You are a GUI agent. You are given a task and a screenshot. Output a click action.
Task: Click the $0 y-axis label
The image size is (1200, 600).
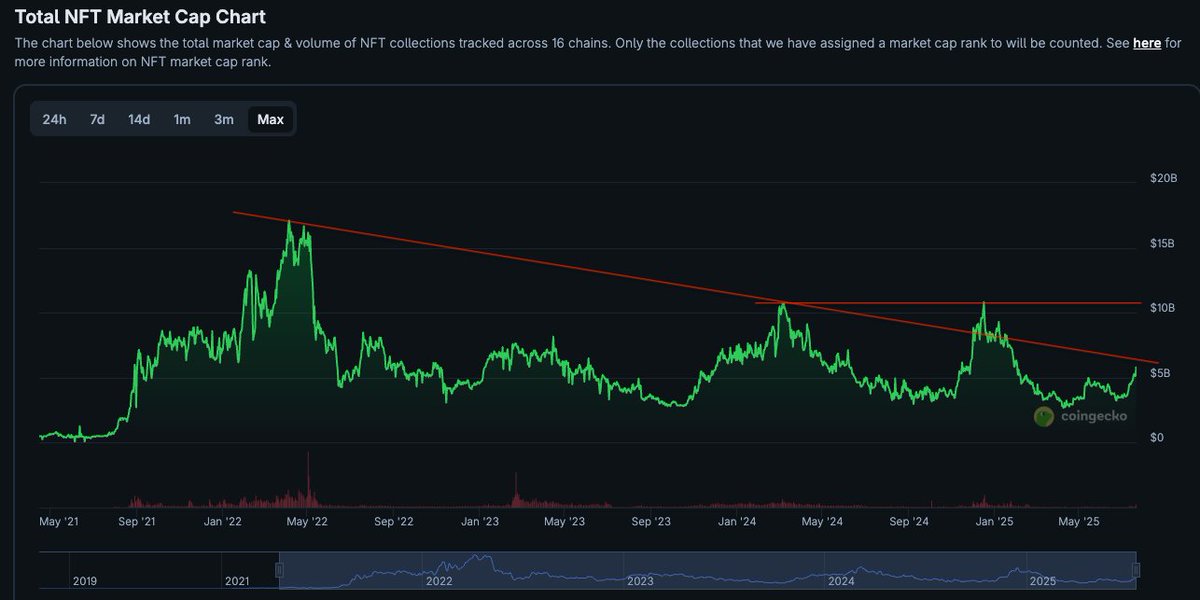pos(1157,438)
